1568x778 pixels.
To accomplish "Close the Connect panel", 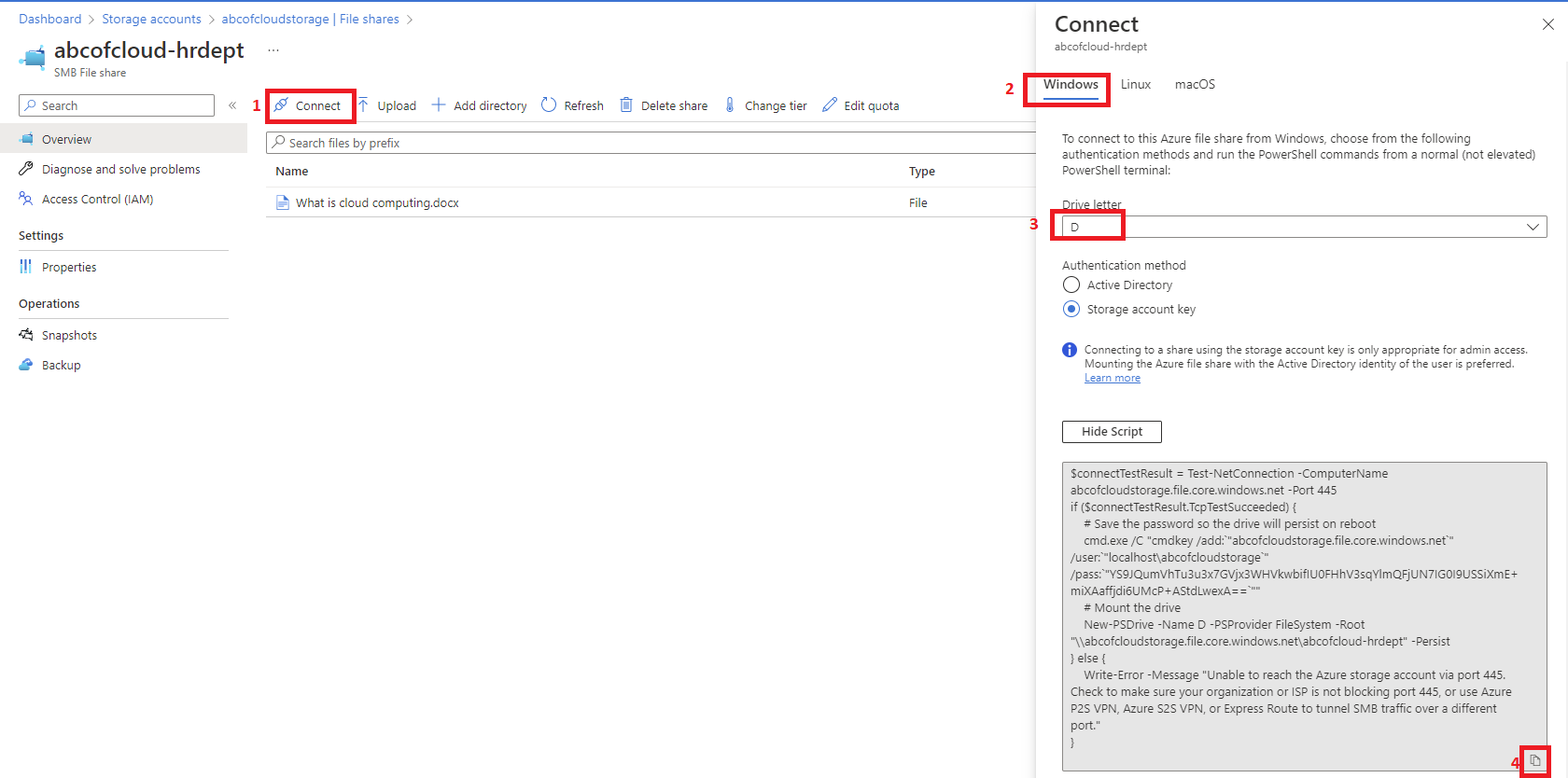I will pyautogui.click(x=1547, y=24).
